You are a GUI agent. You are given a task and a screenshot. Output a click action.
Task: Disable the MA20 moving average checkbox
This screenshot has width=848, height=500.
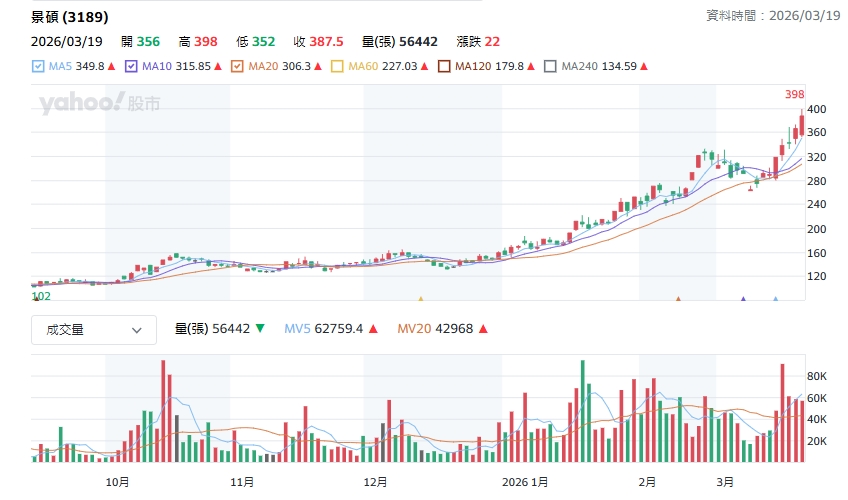pos(237,67)
